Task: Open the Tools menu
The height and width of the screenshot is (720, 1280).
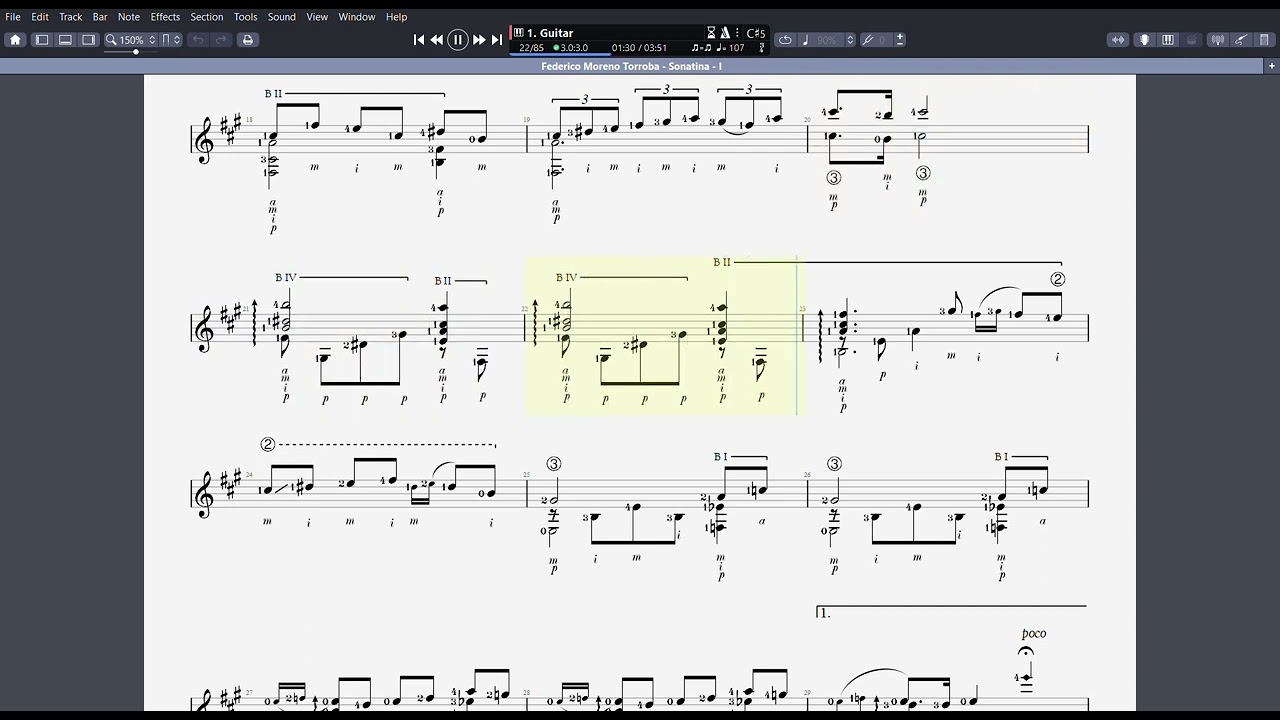Action: (246, 17)
